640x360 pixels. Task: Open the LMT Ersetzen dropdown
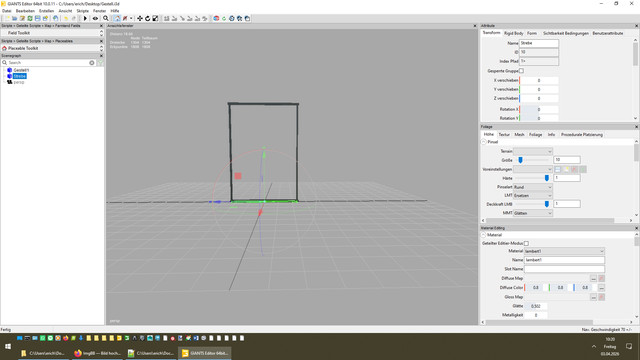tap(533, 196)
